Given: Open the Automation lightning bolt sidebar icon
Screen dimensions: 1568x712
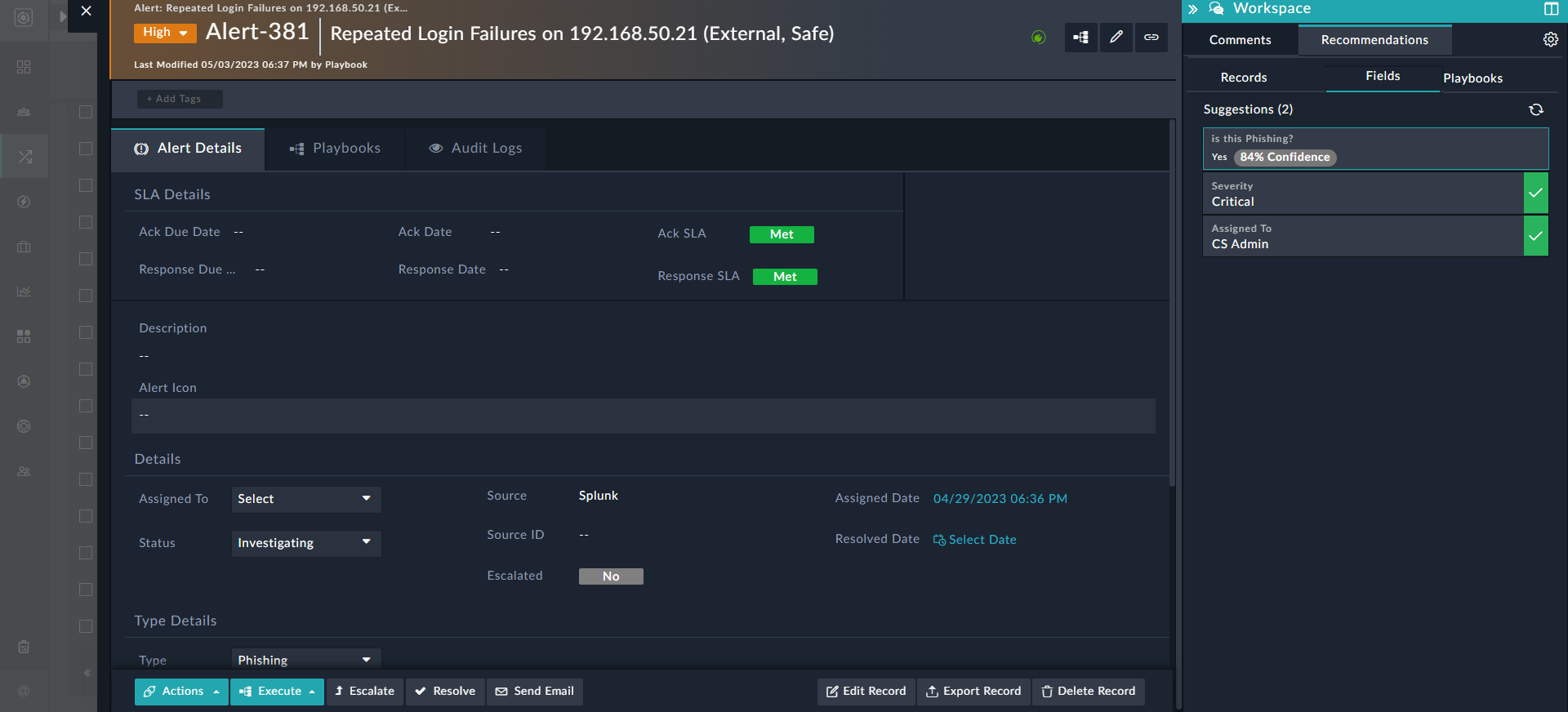Looking at the screenshot, I should coord(24,202).
